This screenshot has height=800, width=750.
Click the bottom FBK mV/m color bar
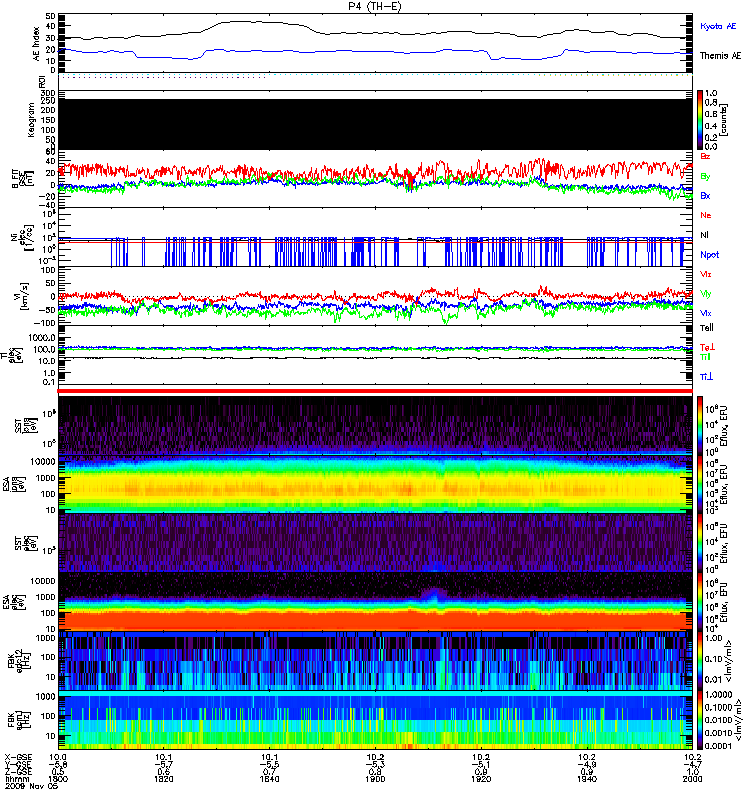(700, 720)
